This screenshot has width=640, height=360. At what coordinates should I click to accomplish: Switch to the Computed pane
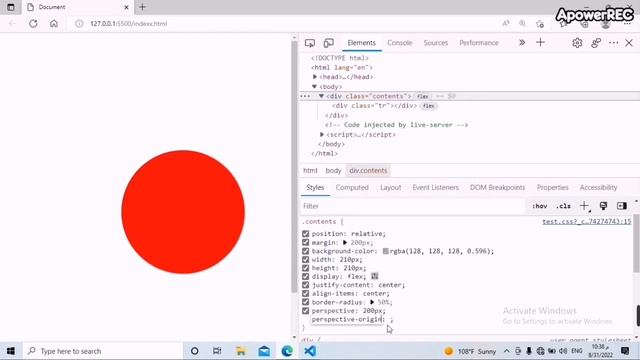(352, 187)
